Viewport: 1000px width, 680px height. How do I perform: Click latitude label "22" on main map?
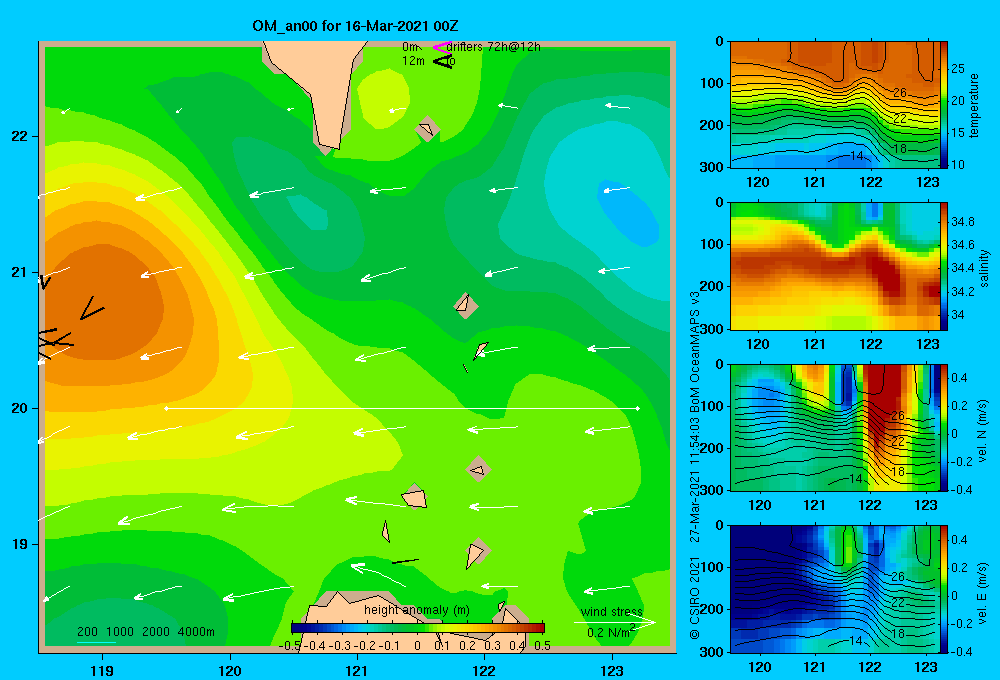tap(19, 136)
